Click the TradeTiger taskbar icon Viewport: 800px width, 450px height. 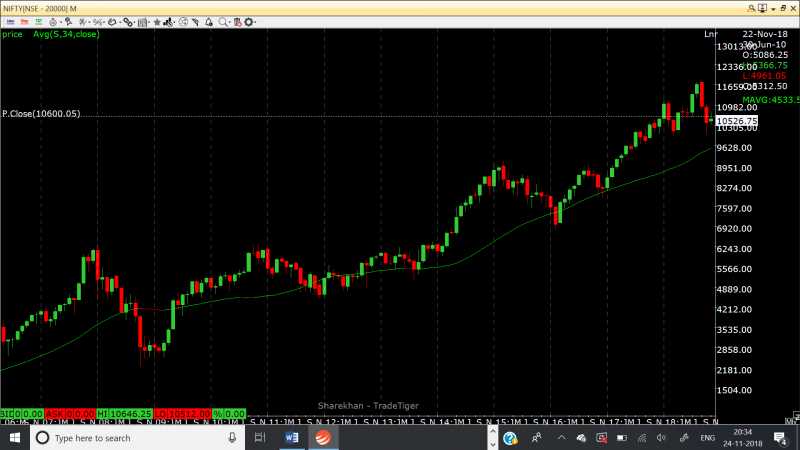pyautogui.click(x=322, y=438)
